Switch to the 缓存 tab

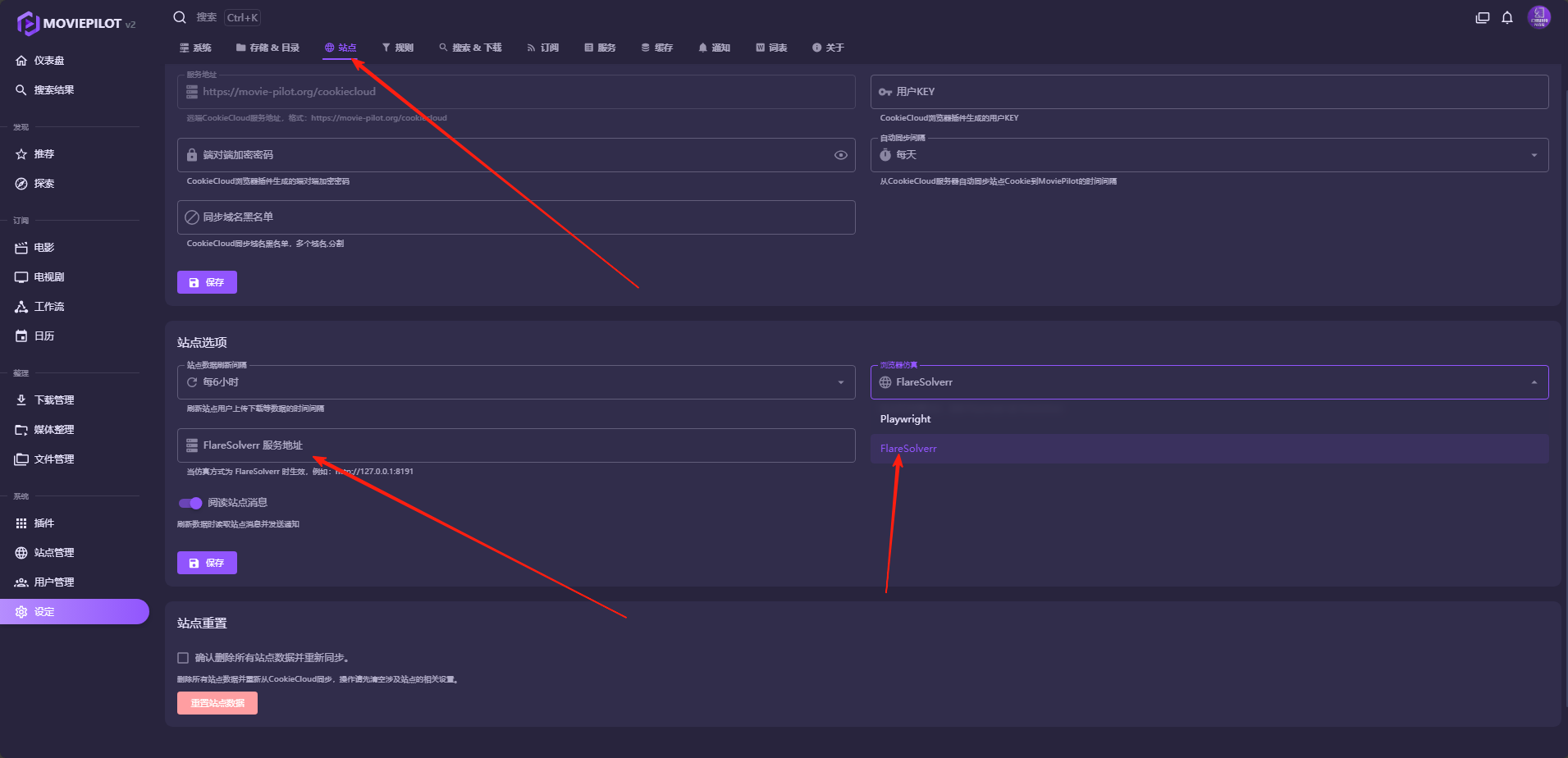point(657,48)
